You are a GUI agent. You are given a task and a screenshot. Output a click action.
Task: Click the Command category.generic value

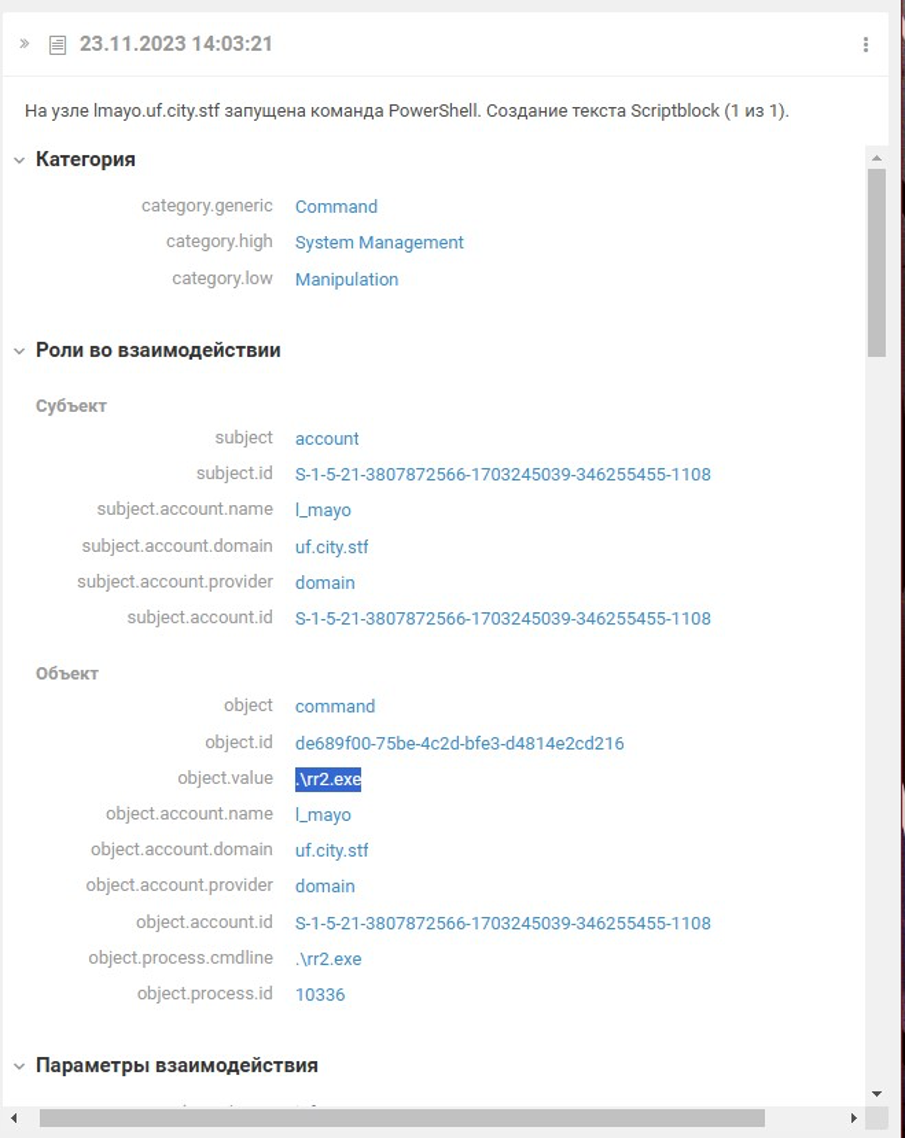coord(336,207)
